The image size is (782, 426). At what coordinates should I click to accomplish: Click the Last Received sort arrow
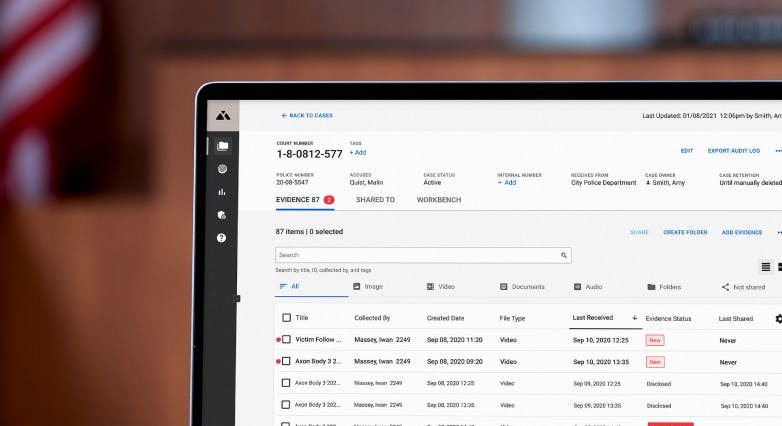coord(634,318)
